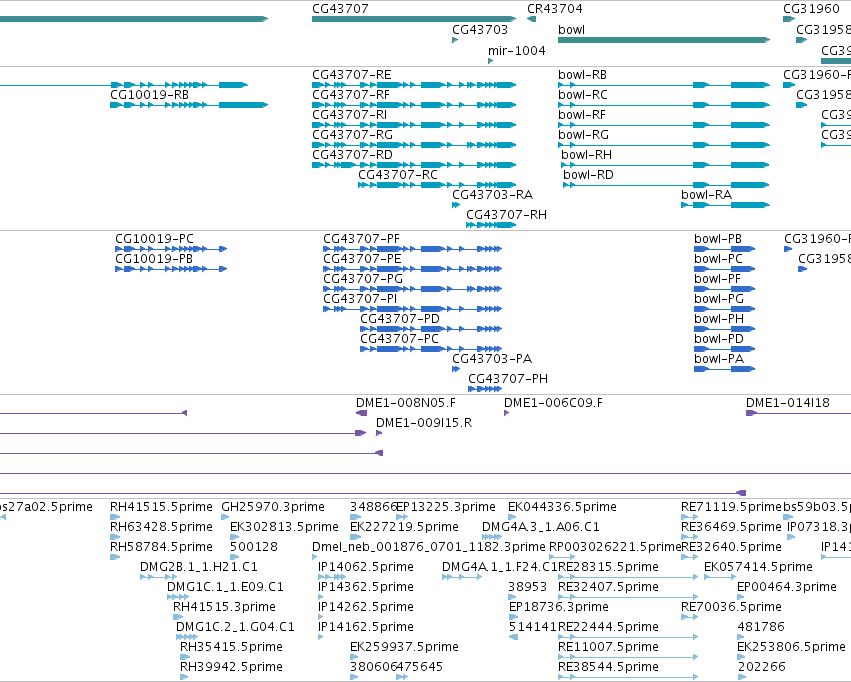The image size is (851, 682).
Task: Select the CG43707-PF protein label
Action: 361,239
